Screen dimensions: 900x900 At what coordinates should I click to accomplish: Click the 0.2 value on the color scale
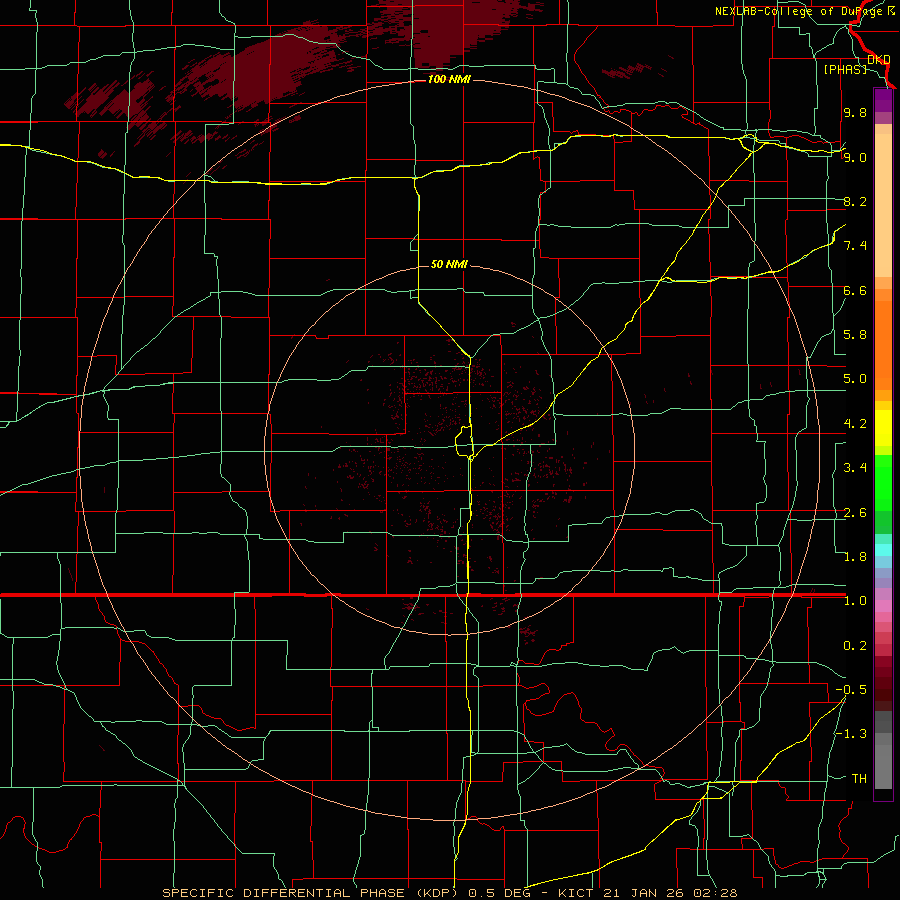[855, 646]
